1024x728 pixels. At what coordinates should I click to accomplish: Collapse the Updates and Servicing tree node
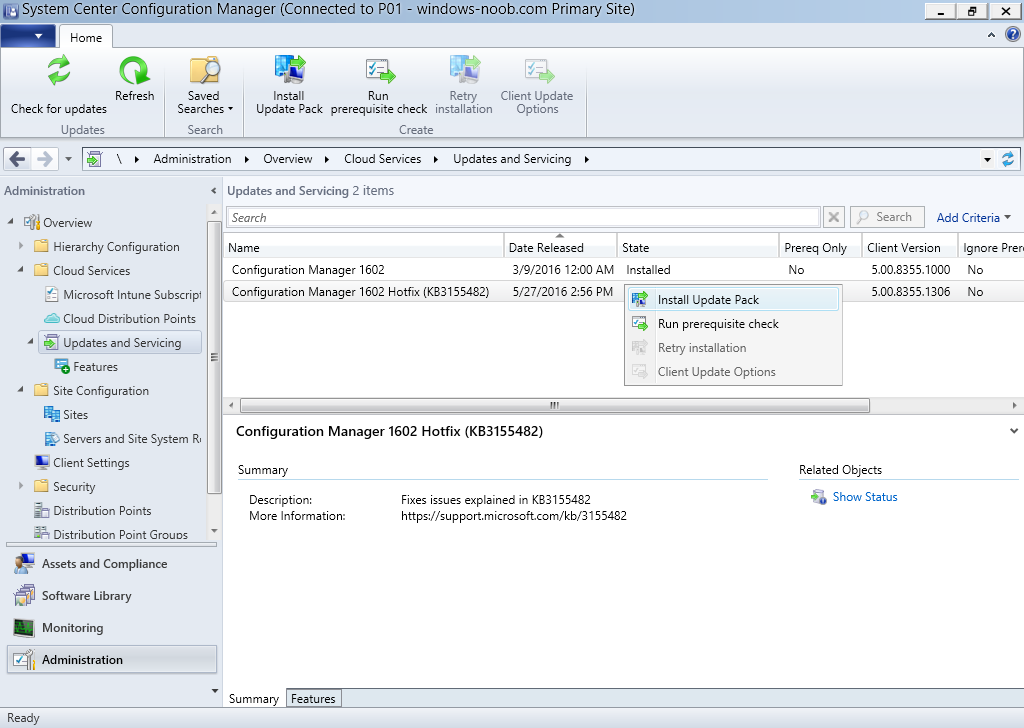click(31, 341)
